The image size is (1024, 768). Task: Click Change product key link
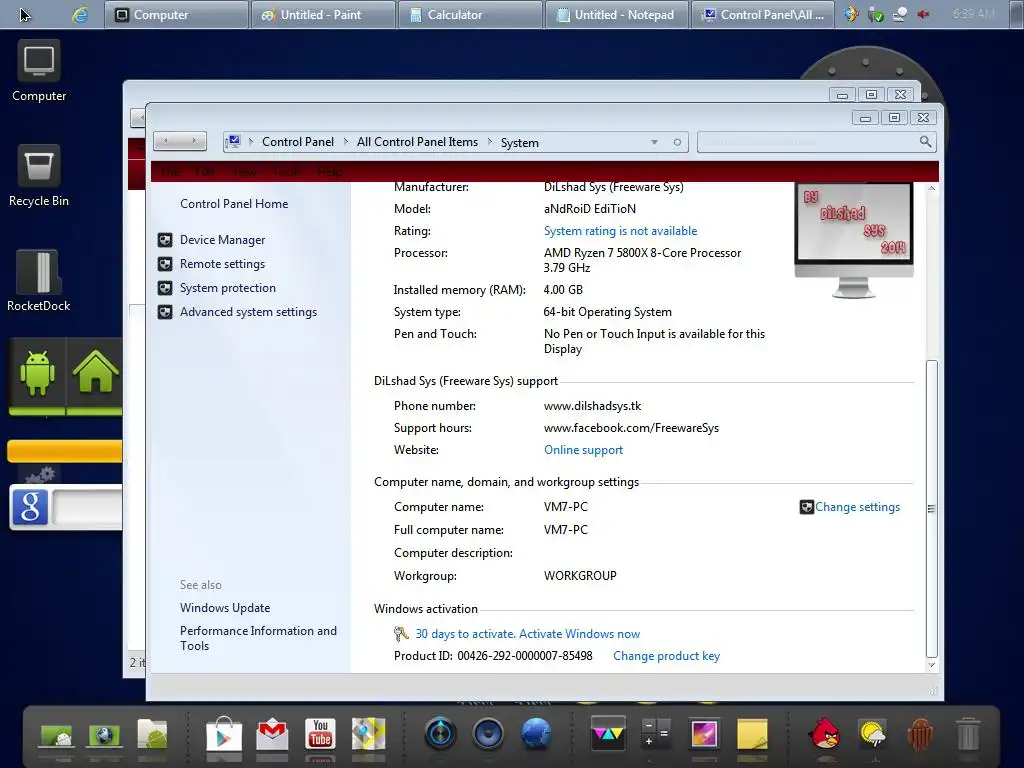point(666,656)
